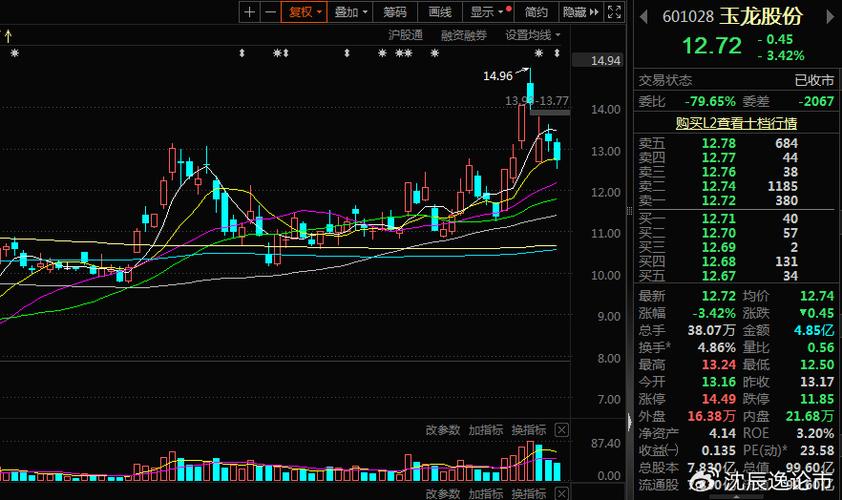
Task: Click the 最高 13.24 value
Action: click(x=718, y=365)
